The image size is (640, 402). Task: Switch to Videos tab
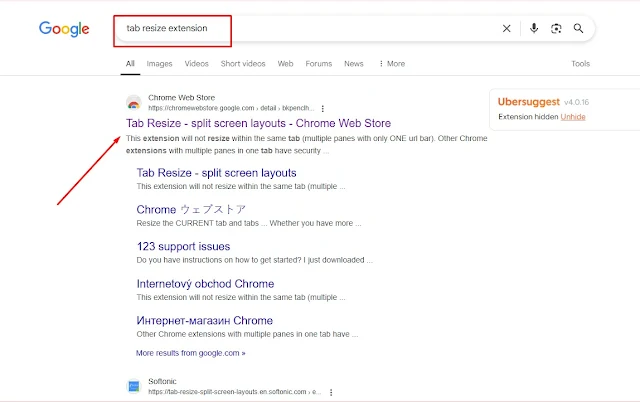pos(196,64)
